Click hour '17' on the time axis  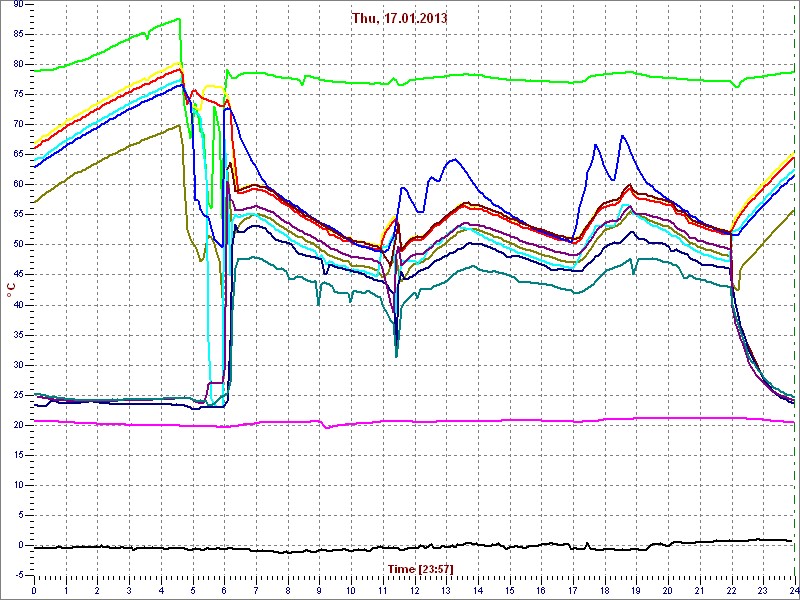(573, 590)
